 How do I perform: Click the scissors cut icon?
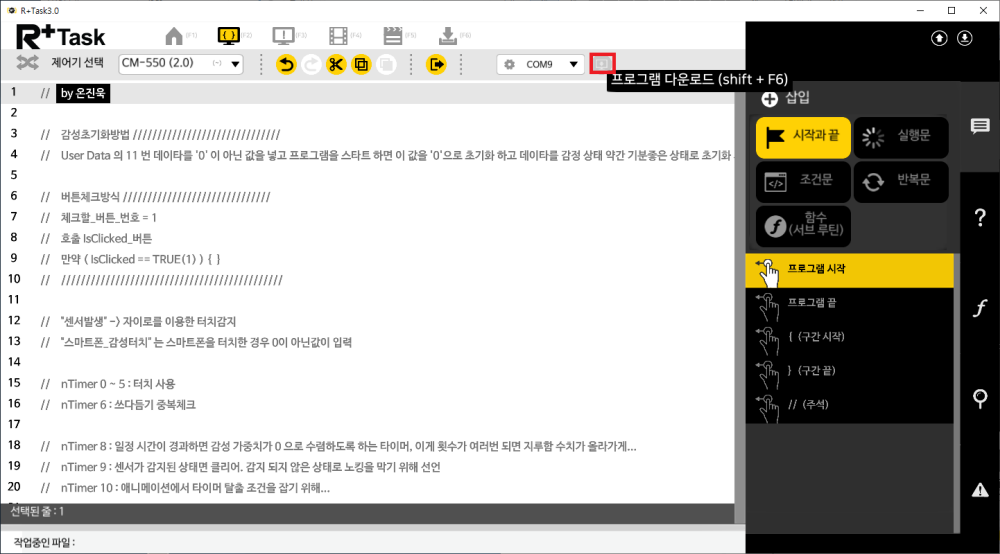[x=335, y=64]
